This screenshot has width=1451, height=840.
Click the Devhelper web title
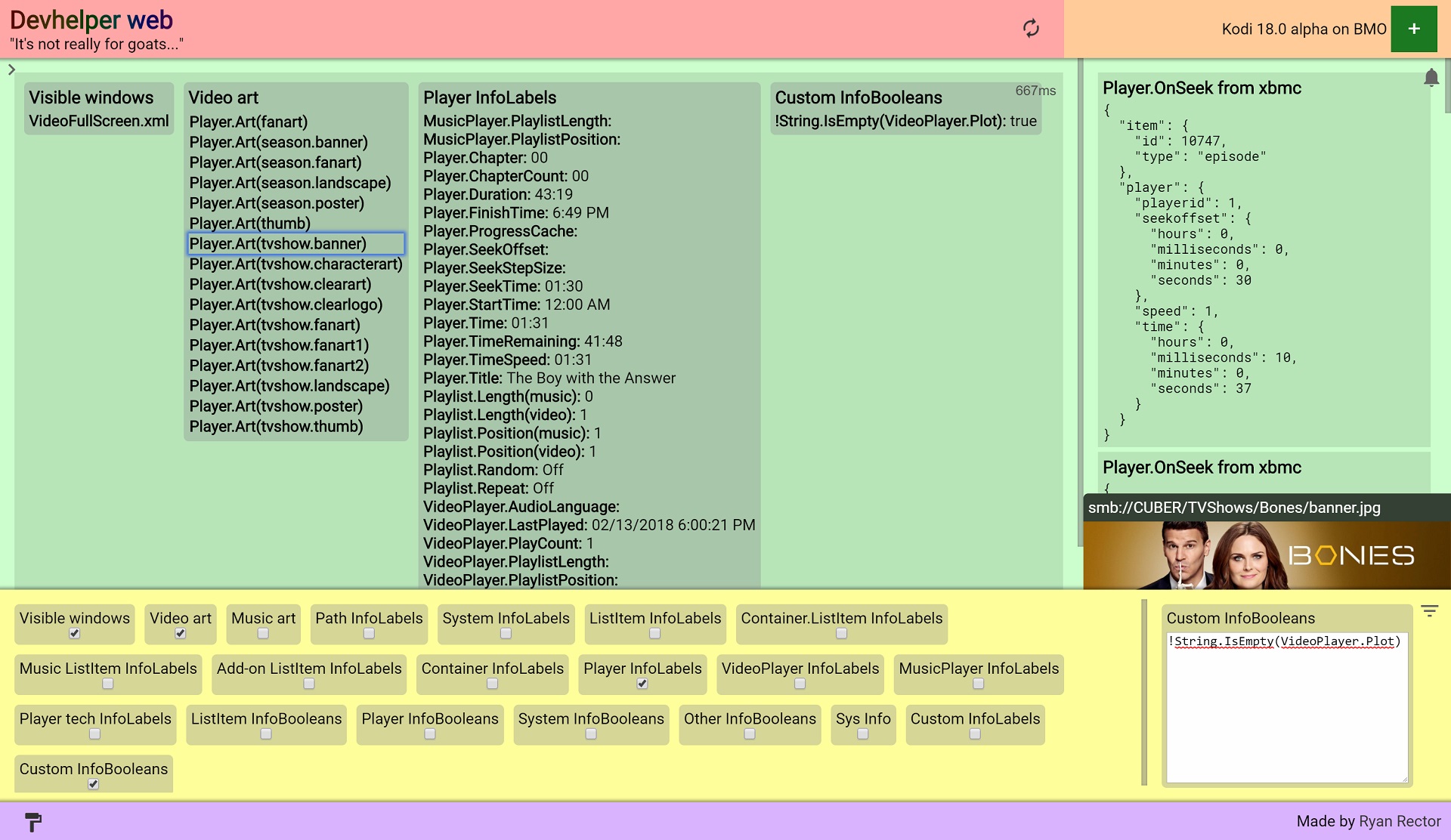click(91, 20)
